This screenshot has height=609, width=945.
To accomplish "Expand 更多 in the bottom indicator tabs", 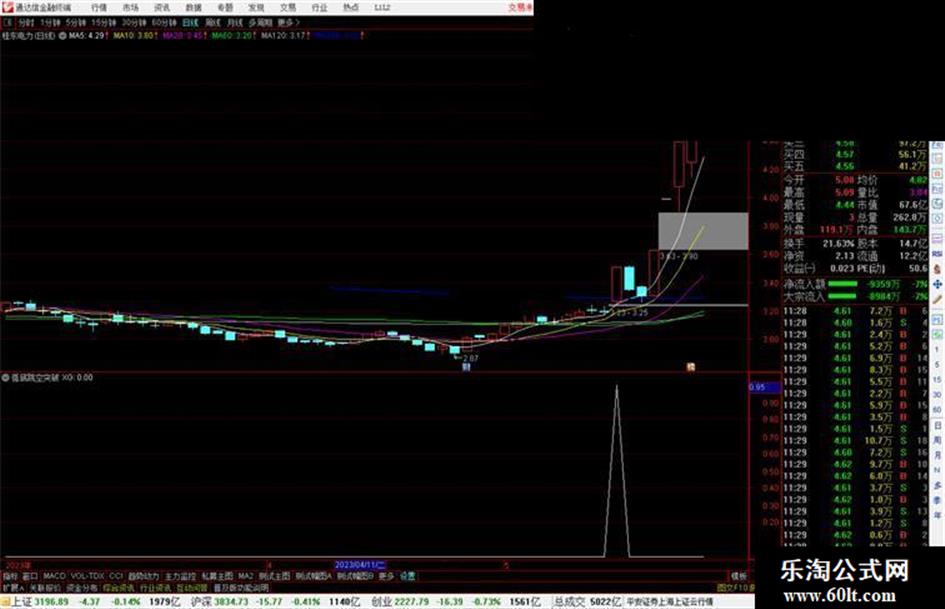I will pyautogui.click(x=386, y=576).
